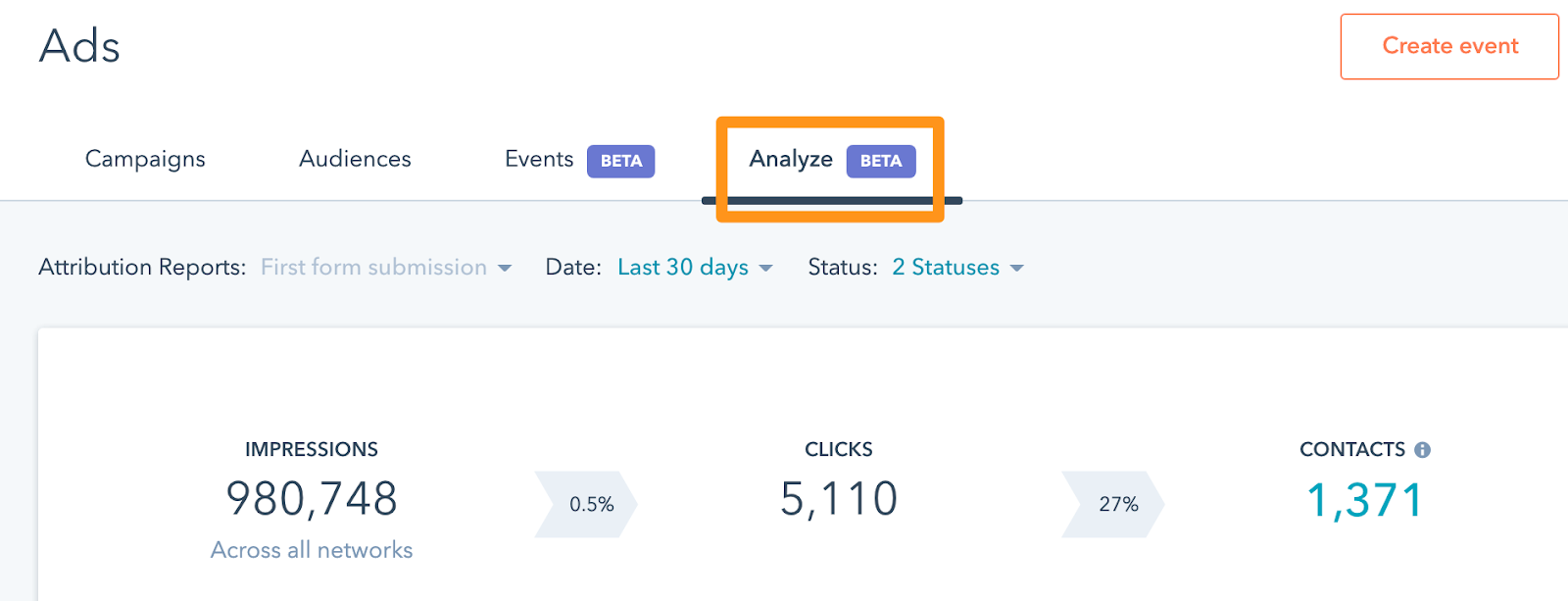The width and height of the screenshot is (1568, 601).
Task: Click the 980,748 impressions figure
Action: pyautogui.click(x=312, y=499)
